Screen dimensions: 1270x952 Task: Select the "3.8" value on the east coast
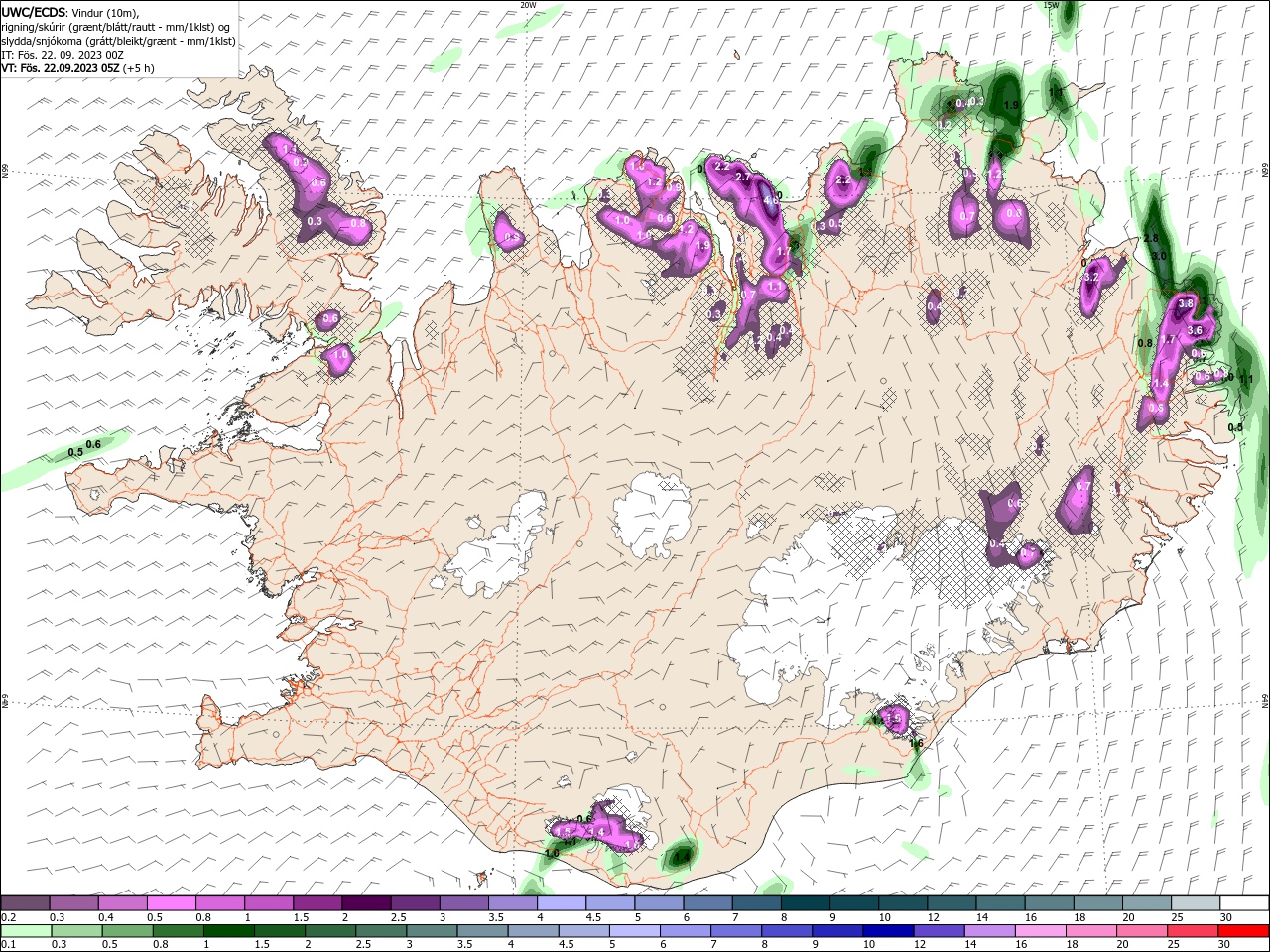tap(1185, 303)
